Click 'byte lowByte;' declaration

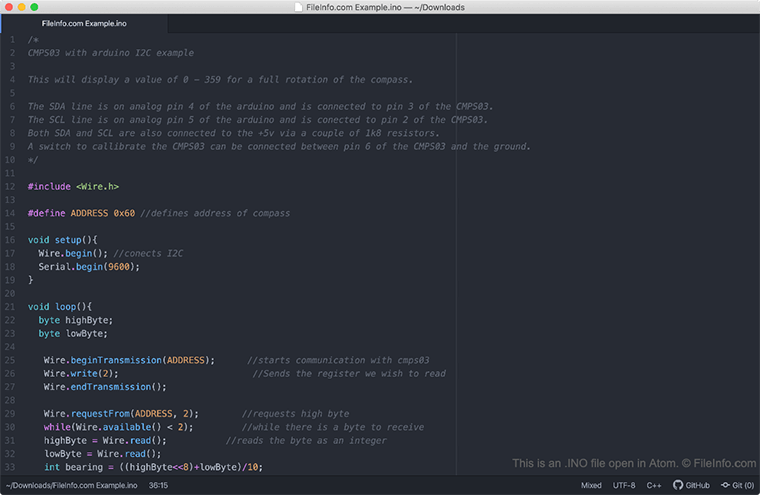pos(73,334)
